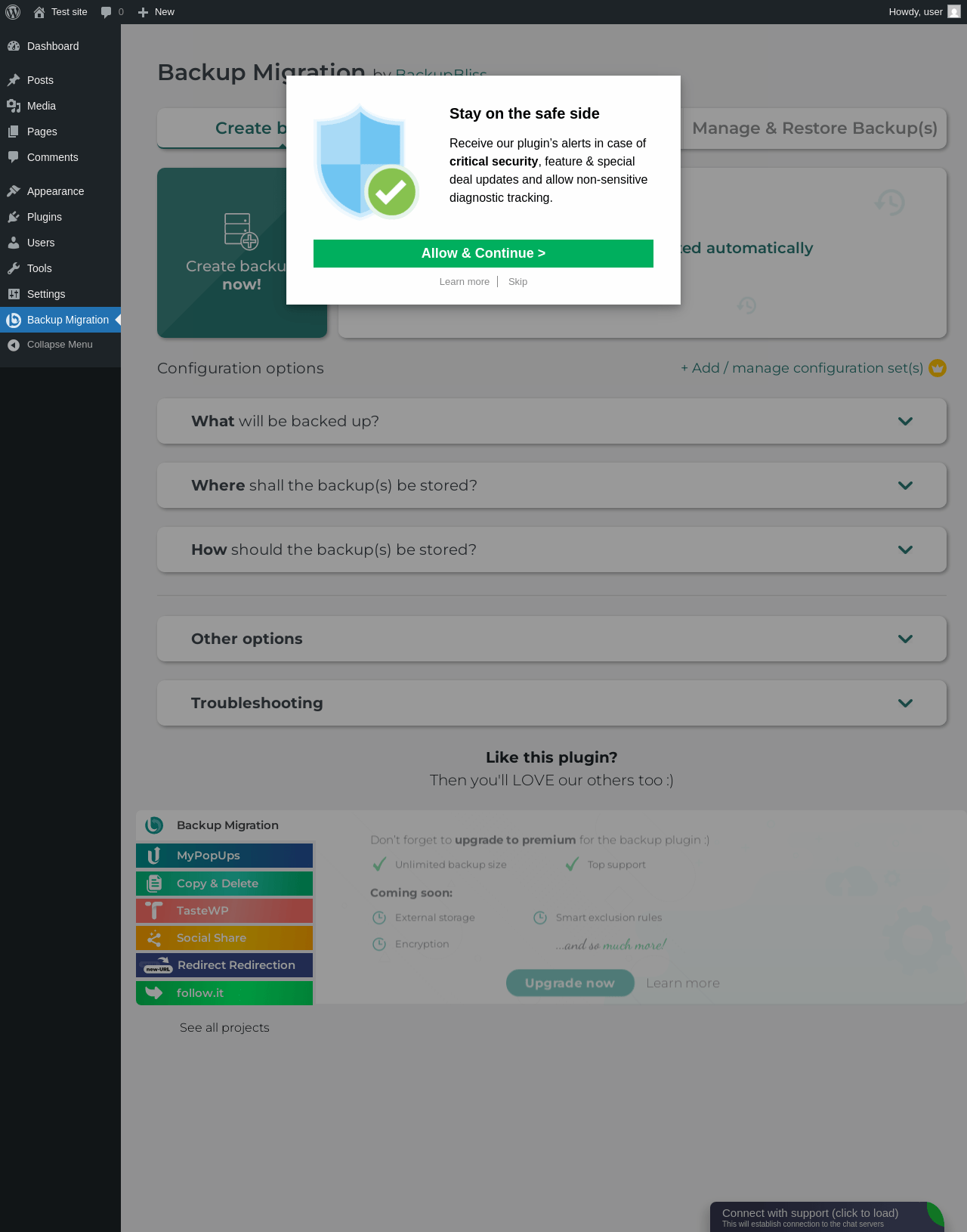Open Test site home icon
The height and width of the screenshot is (1232, 967).
click(39, 12)
